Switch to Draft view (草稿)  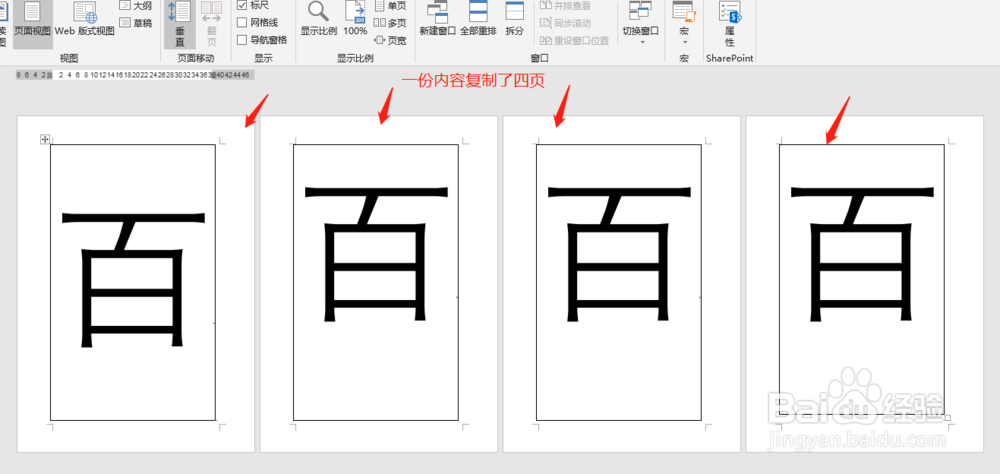tap(135, 23)
